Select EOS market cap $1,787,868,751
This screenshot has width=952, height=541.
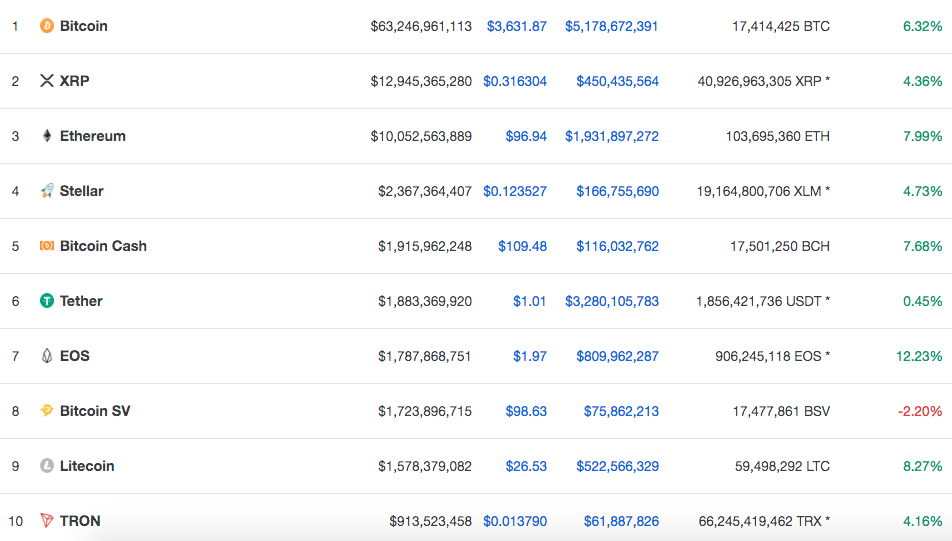pos(425,356)
